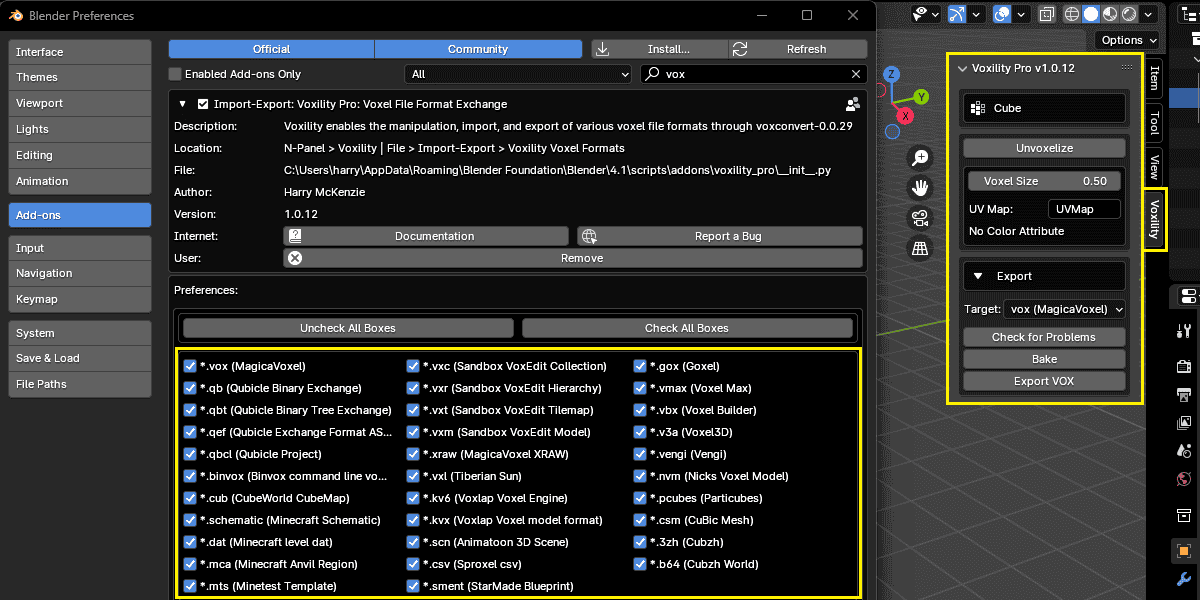
Task: Click the zoom magnifier viewport navigation icon
Action: click(921, 157)
